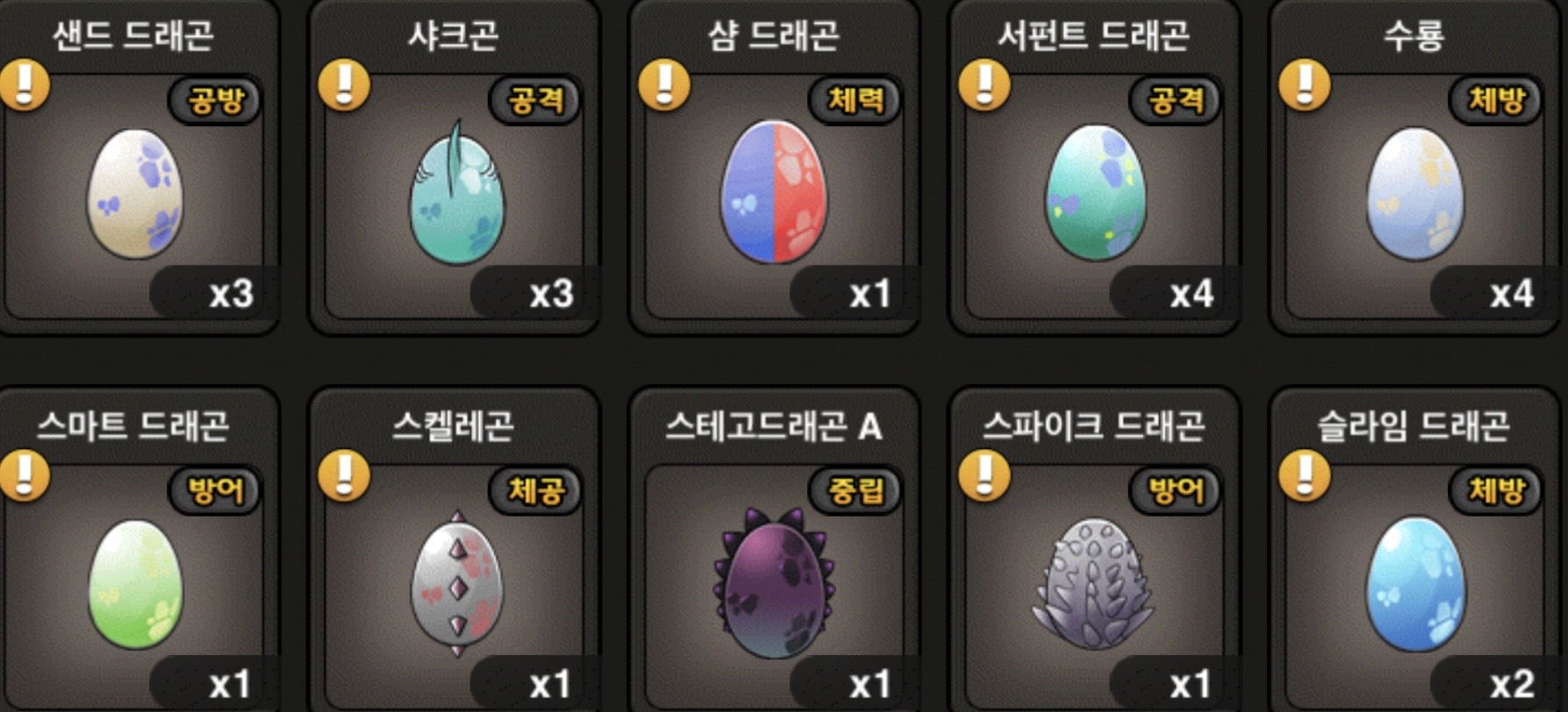Click the 서펀트 드래곤 title text
The width and height of the screenshot is (1568, 712).
point(1094,36)
